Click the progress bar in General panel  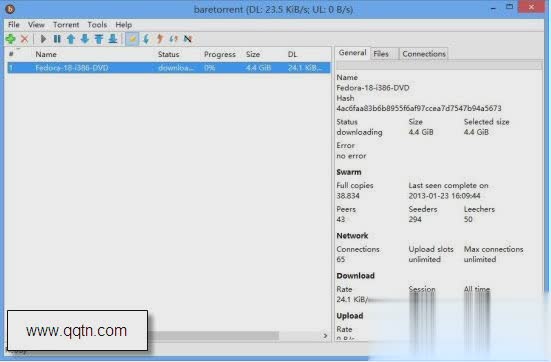pyautogui.click(x=439, y=65)
